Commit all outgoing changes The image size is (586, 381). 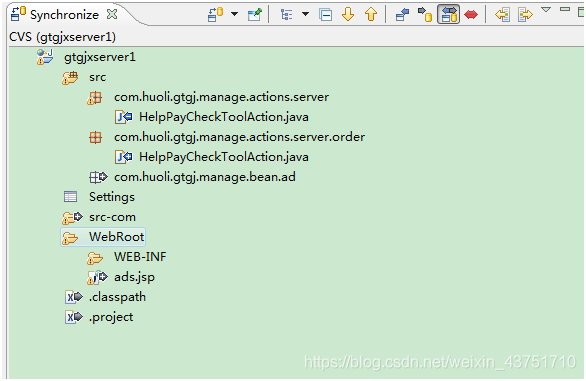tap(525, 15)
